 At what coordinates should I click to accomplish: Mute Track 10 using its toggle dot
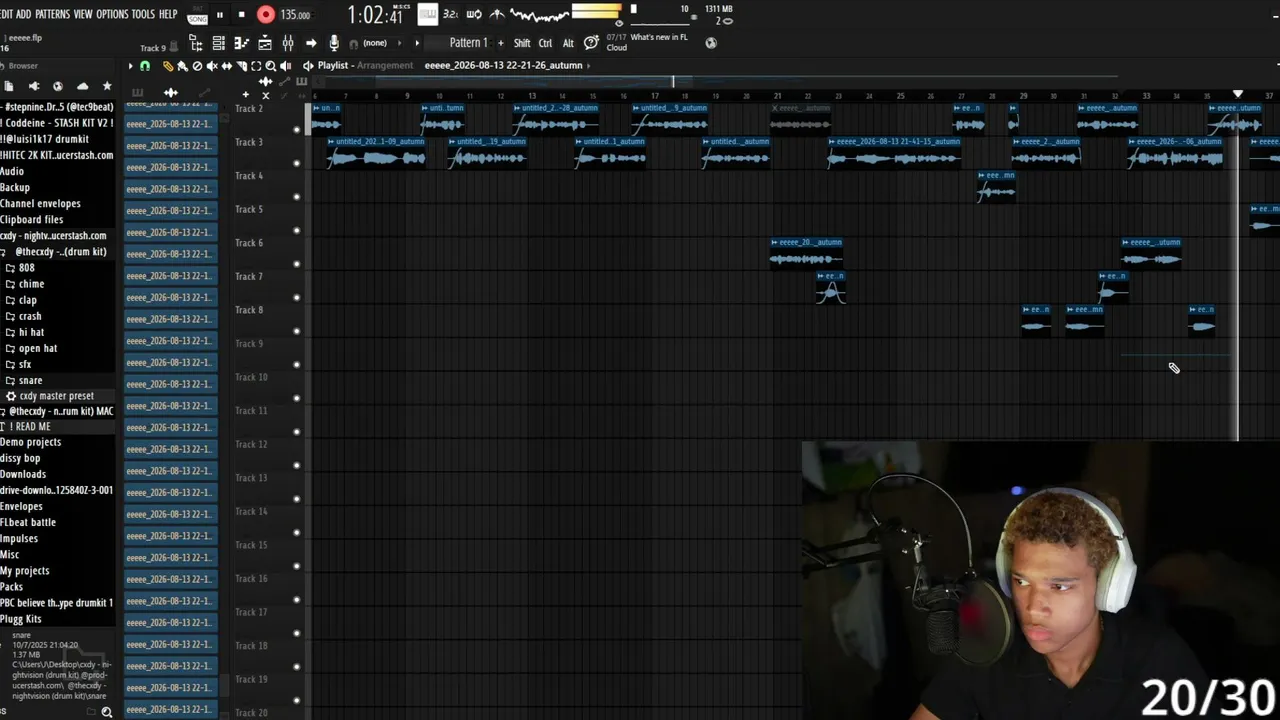pos(296,398)
